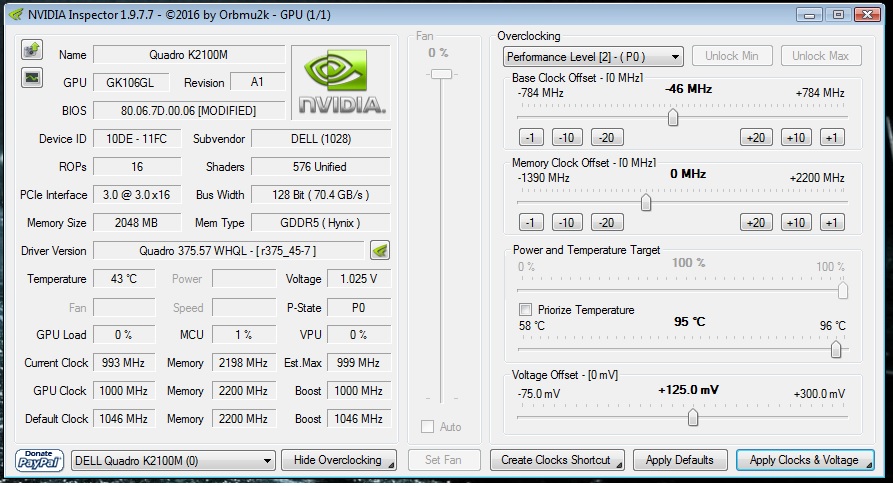This screenshot has height=486, width=893.
Task: Click the Set Fan button
Action: [443, 460]
